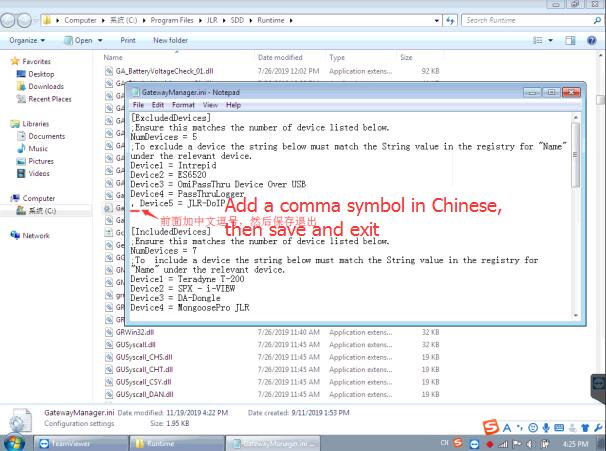This screenshot has height=451, width=606.
Task: Select the Network node in sidebar
Action: coord(36,236)
